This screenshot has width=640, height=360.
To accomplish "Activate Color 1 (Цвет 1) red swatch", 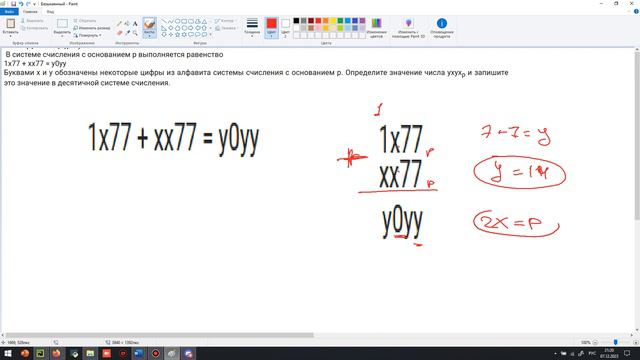I will point(271,27).
